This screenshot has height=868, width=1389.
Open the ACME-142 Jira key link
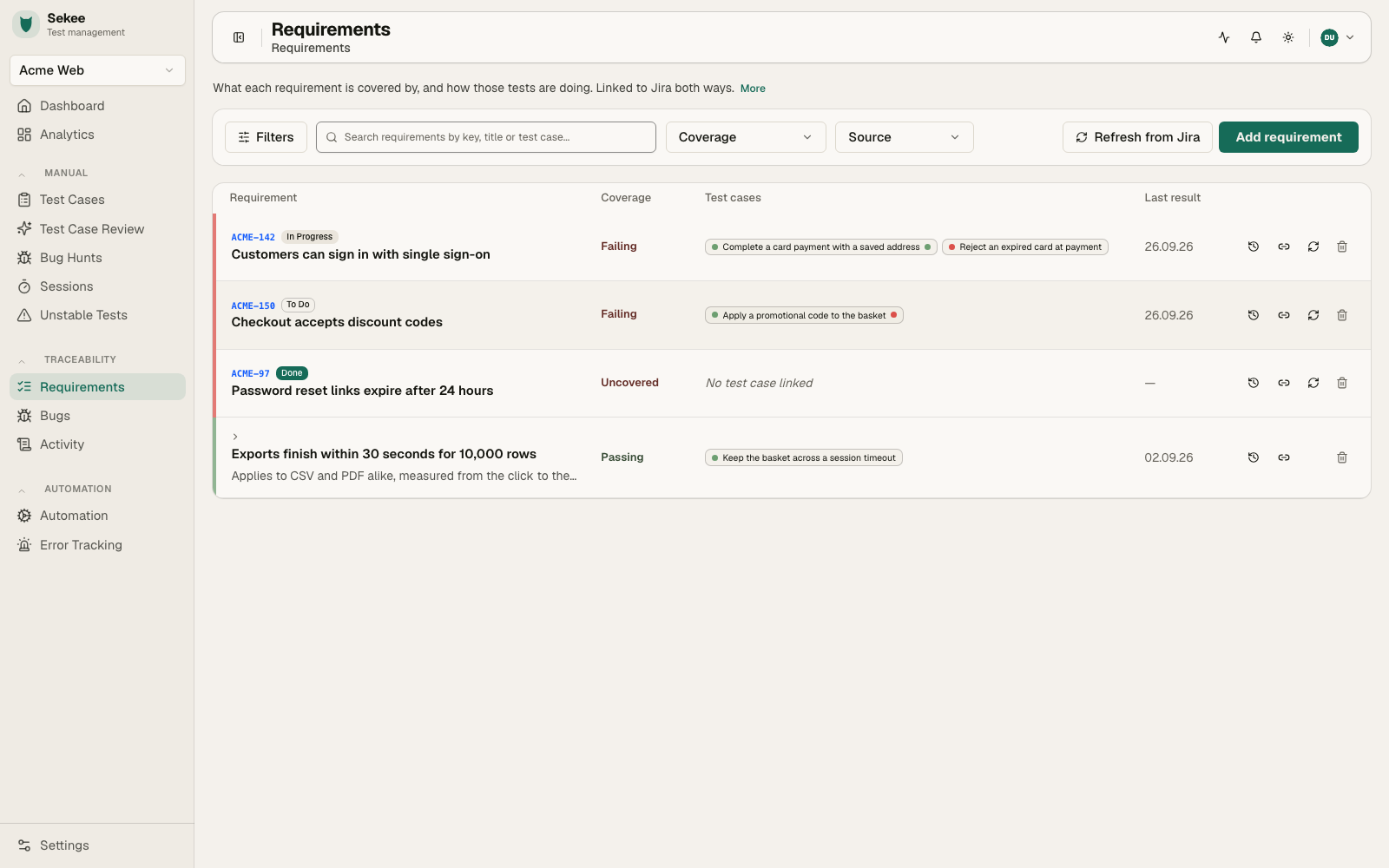[253, 237]
